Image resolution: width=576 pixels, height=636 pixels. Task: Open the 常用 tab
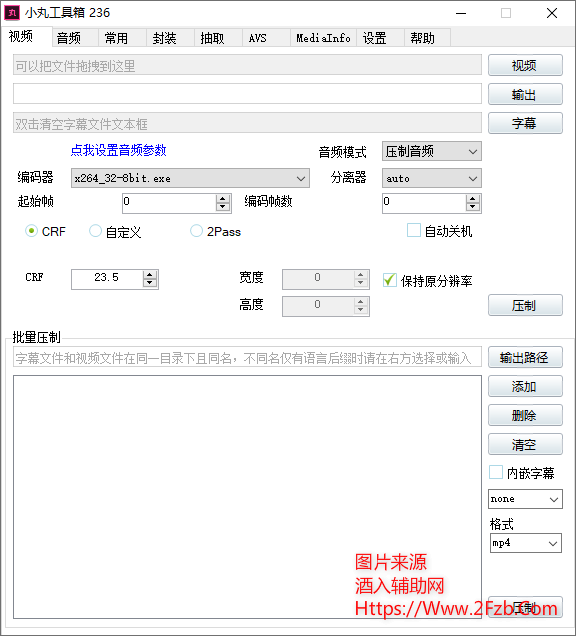coord(122,38)
